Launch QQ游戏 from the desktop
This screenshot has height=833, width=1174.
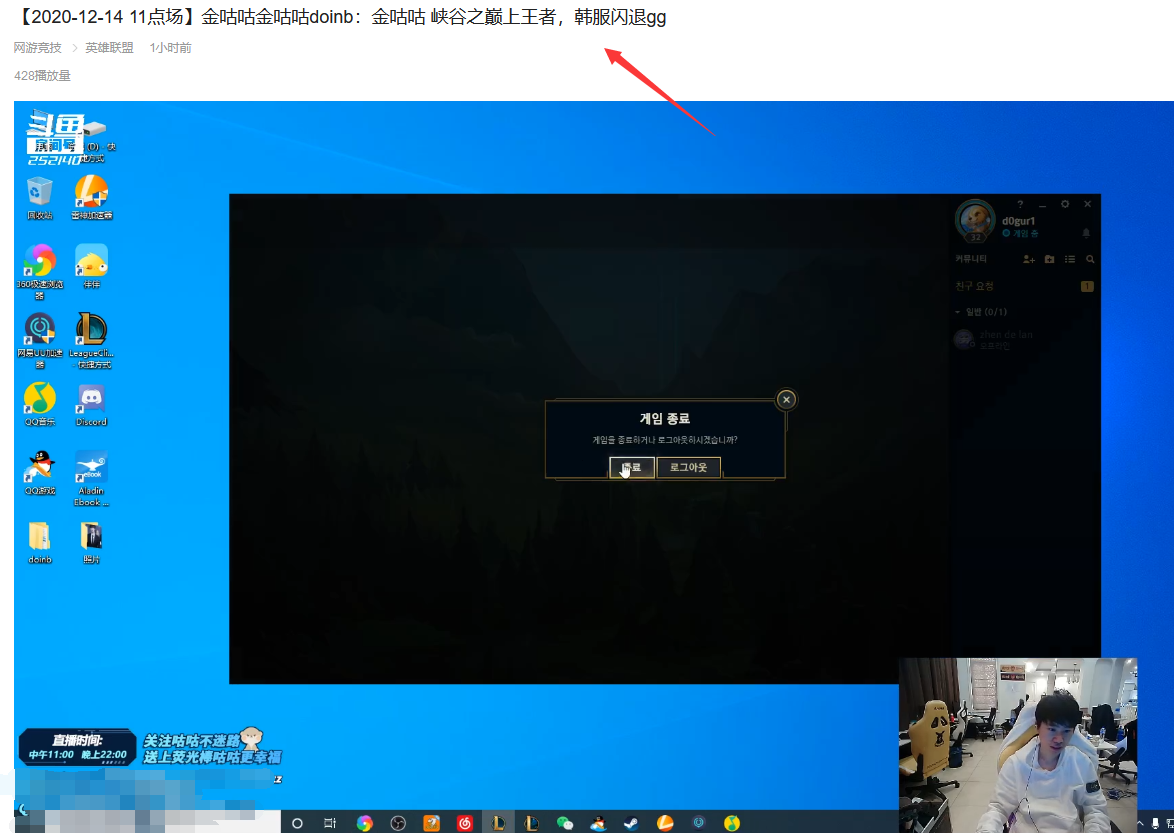point(40,473)
